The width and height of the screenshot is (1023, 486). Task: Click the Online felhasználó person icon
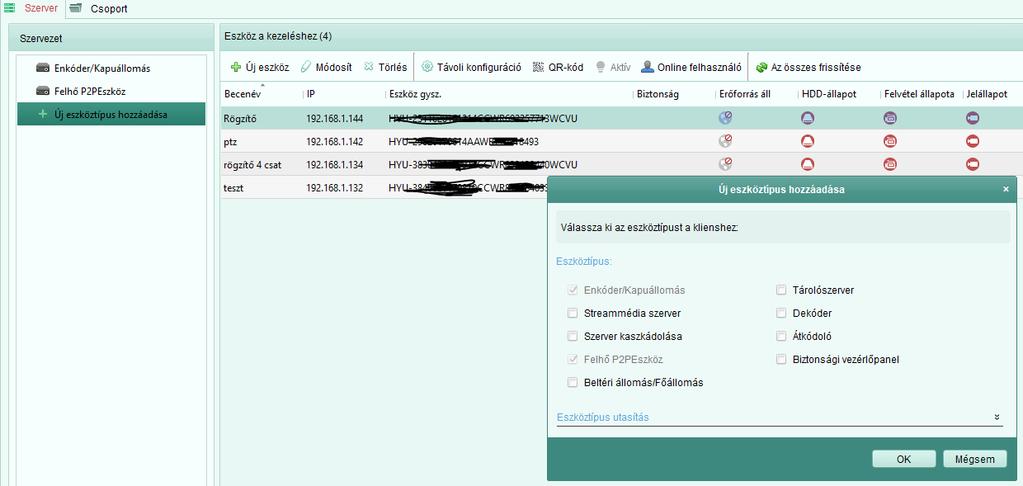pyautogui.click(x=647, y=67)
